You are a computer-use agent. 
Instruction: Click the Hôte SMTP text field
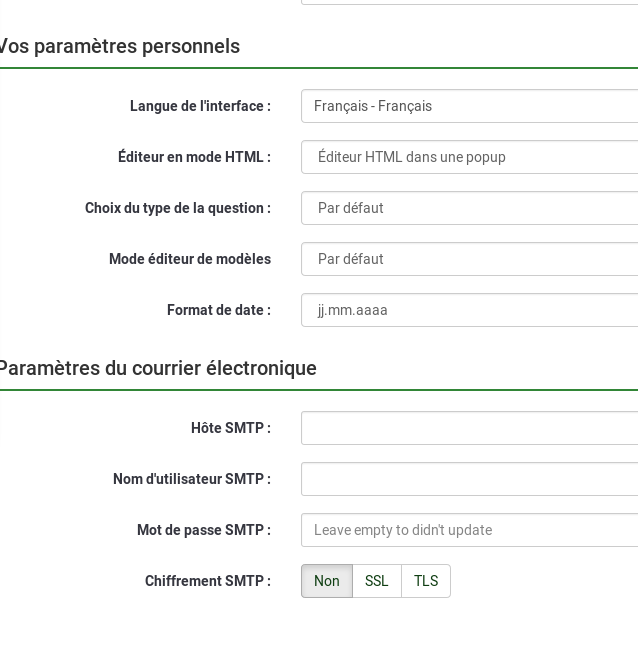tap(469, 428)
